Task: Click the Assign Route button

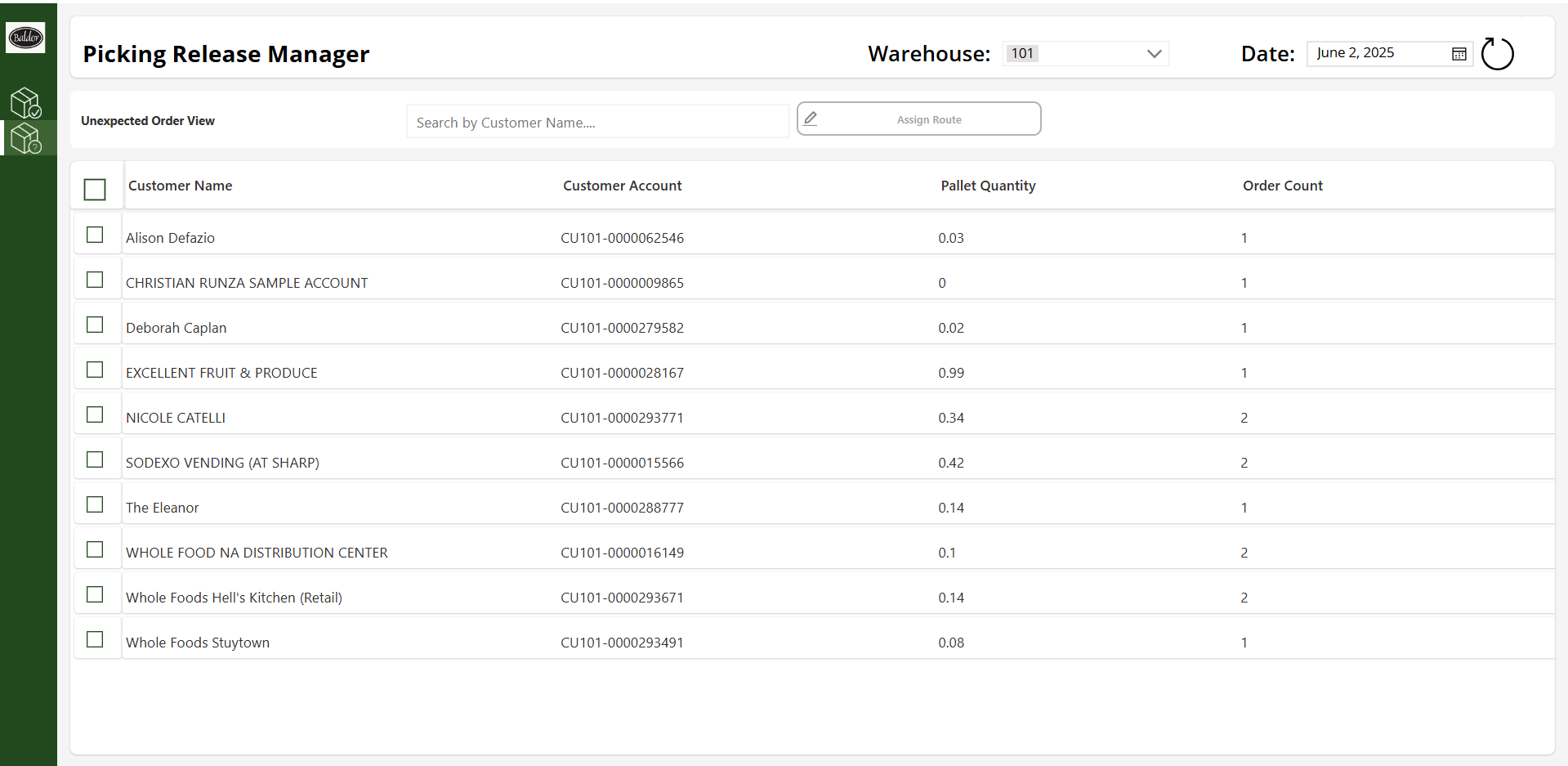Action: pyautogui.click(x=918, y=119)
